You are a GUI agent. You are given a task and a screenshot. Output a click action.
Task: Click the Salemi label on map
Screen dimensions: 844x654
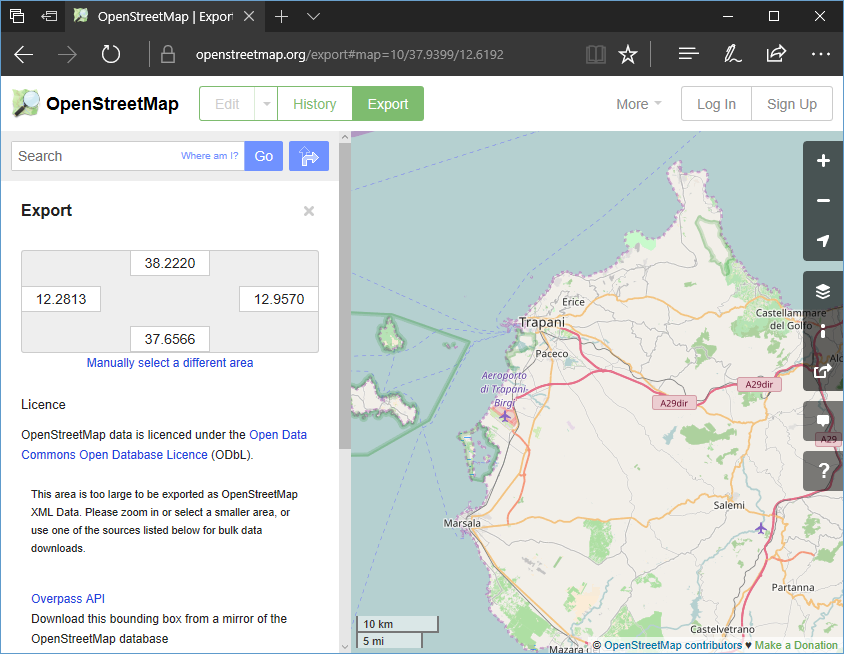pos(729,505)
